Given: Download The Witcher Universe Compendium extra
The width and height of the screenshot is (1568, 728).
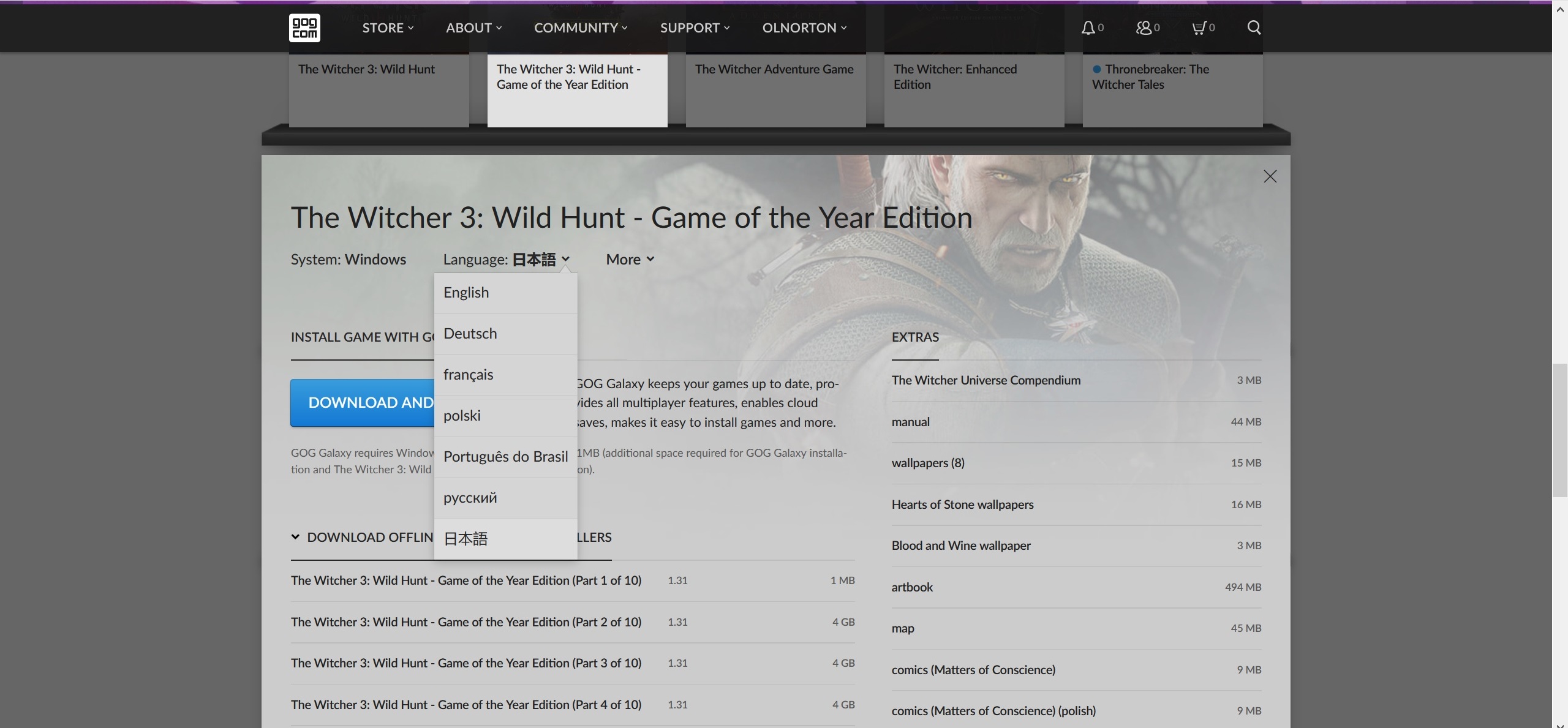Looking at the screenshot, I should (1077, 380).
